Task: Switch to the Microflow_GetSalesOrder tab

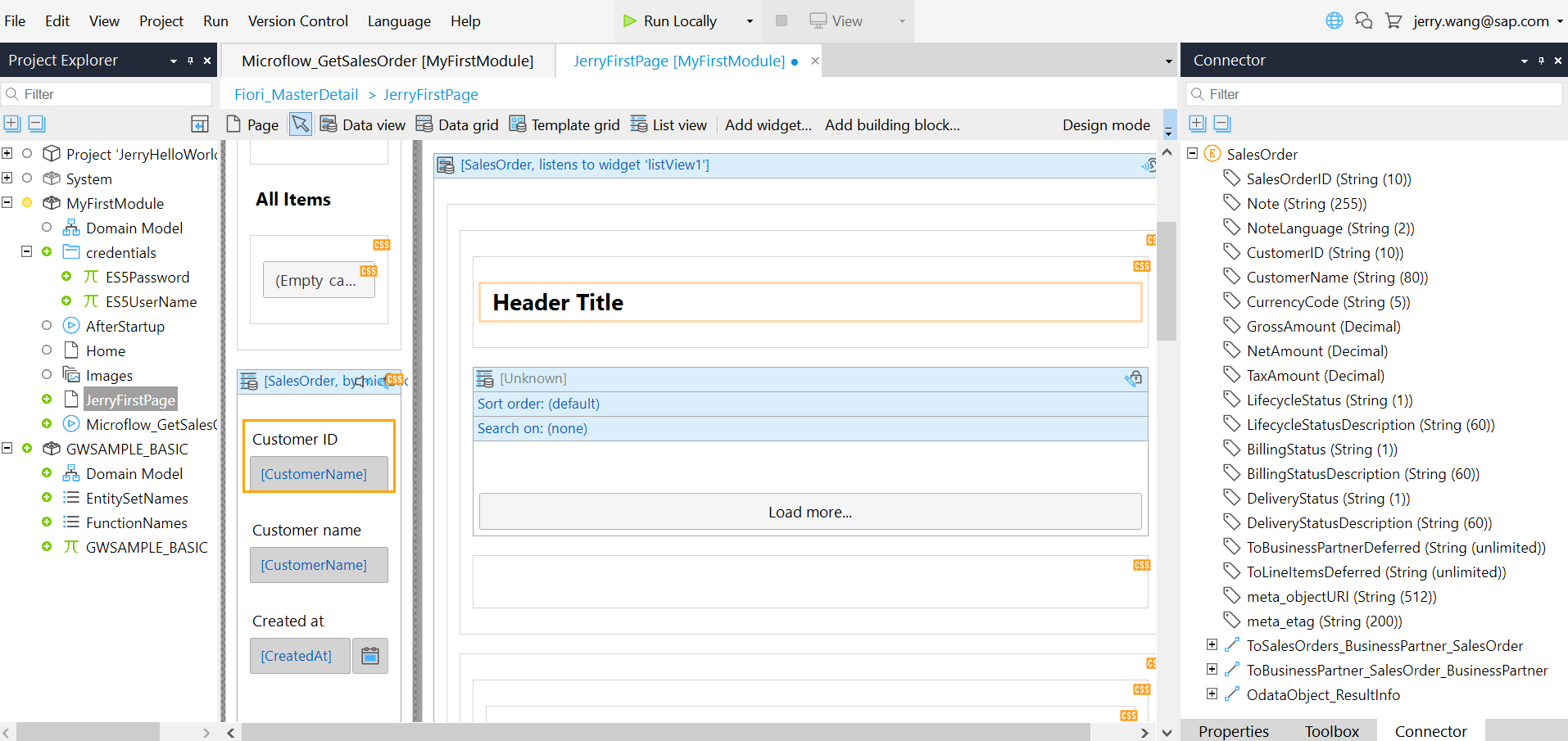Action: click(x=387, y=61)
